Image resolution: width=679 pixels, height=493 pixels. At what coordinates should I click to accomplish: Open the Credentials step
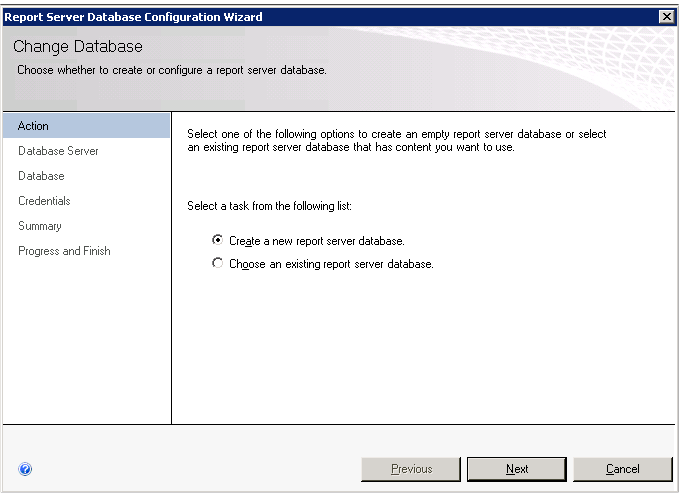coord(44,201)
